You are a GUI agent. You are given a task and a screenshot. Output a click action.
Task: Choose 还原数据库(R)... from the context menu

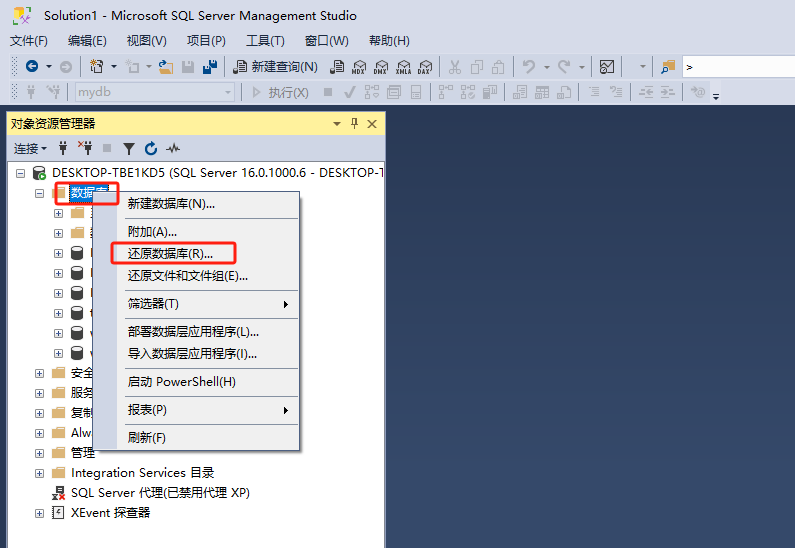coord(170,253)
